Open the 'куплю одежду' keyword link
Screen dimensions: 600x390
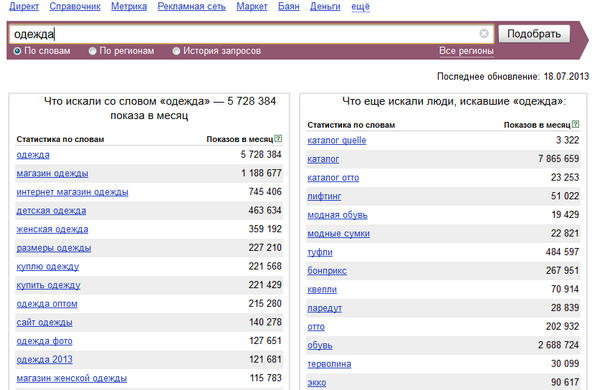pos(48,266)
